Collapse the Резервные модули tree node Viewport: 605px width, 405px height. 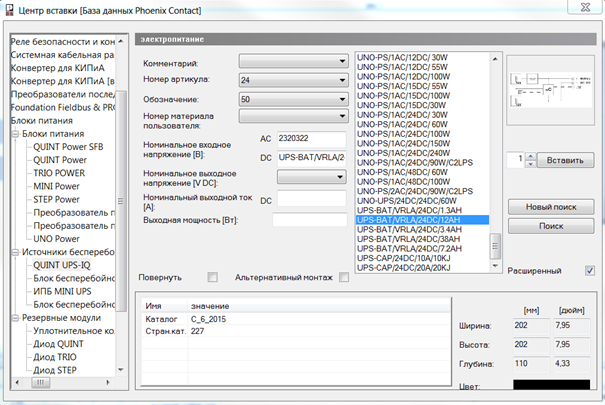[15, 318]
